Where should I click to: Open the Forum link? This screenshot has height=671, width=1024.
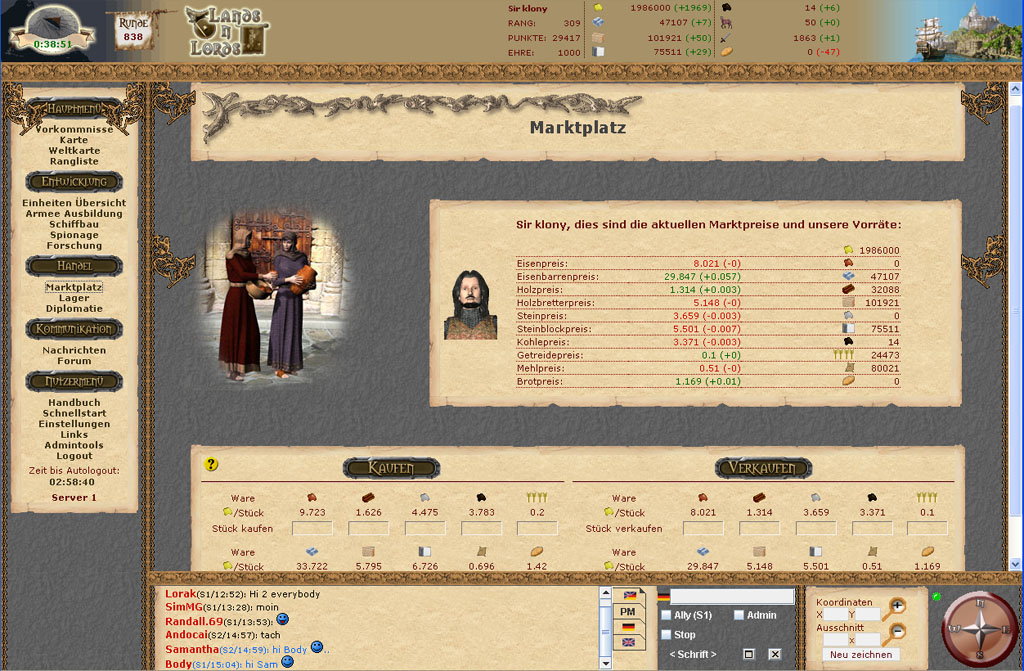tap(74, 361)
